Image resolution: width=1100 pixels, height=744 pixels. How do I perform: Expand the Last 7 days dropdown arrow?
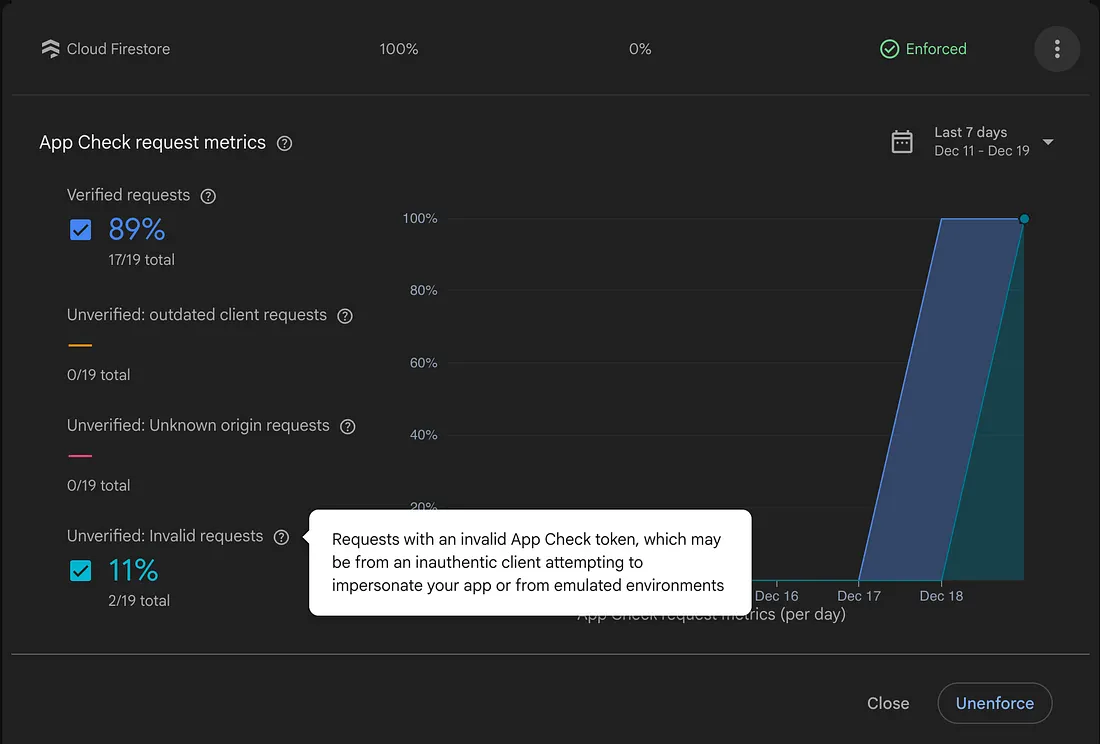pos(1048,142)
